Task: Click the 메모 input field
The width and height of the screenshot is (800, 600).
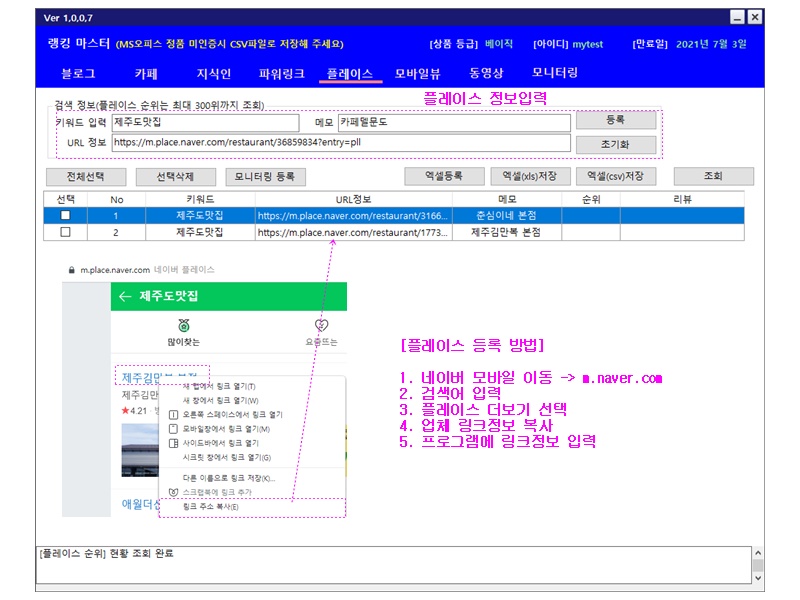Action: point(454,122)
